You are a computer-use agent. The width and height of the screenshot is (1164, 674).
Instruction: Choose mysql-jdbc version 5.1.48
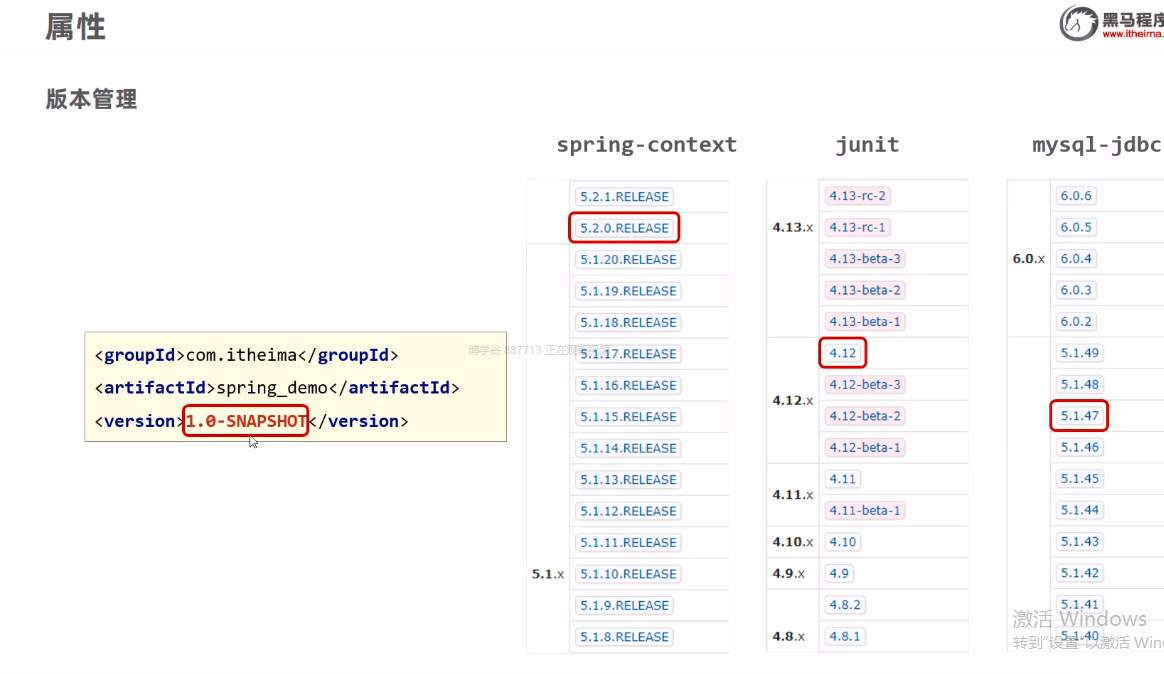point(1079,385)
